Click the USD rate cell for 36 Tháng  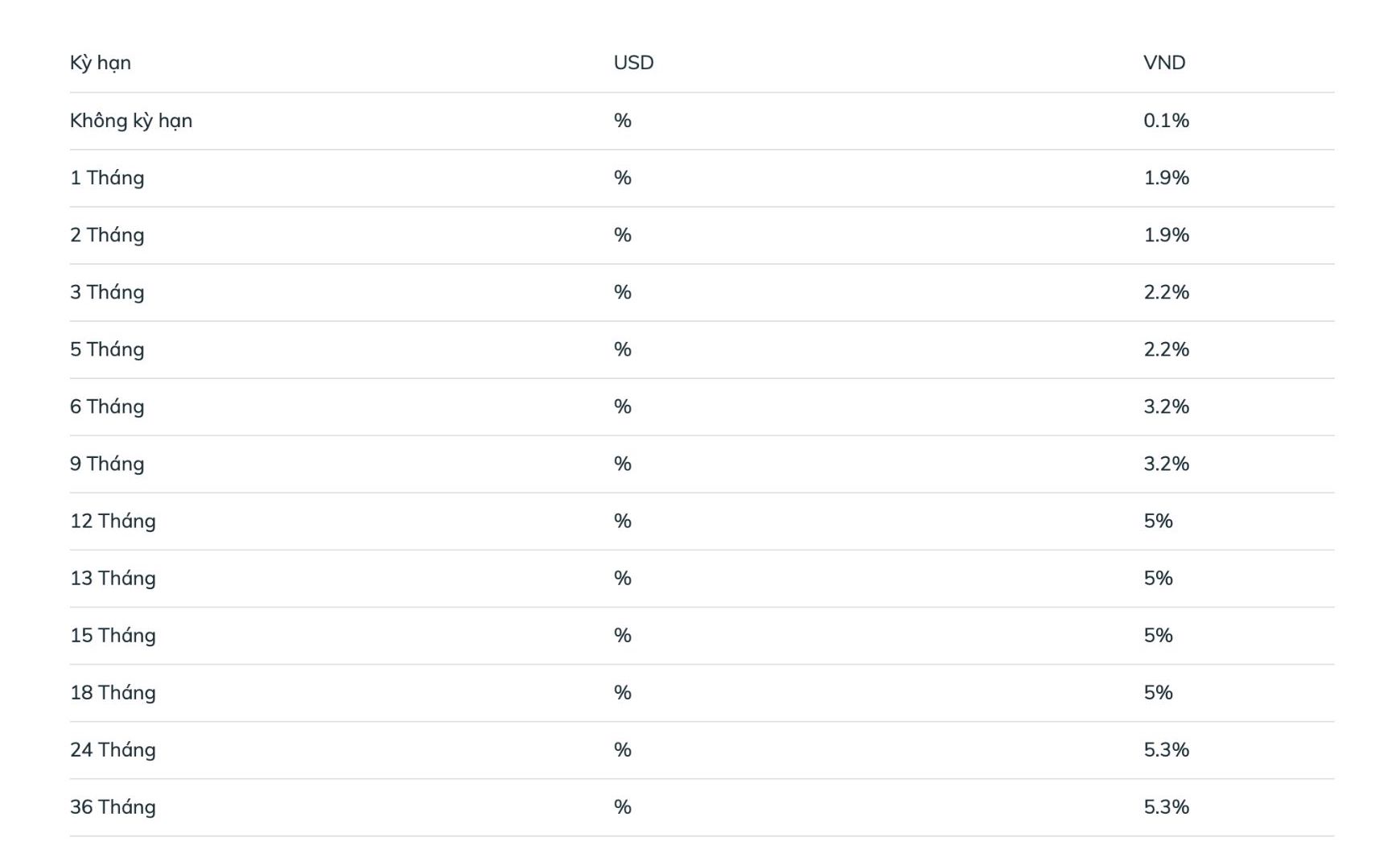click(x=622, y=806)
